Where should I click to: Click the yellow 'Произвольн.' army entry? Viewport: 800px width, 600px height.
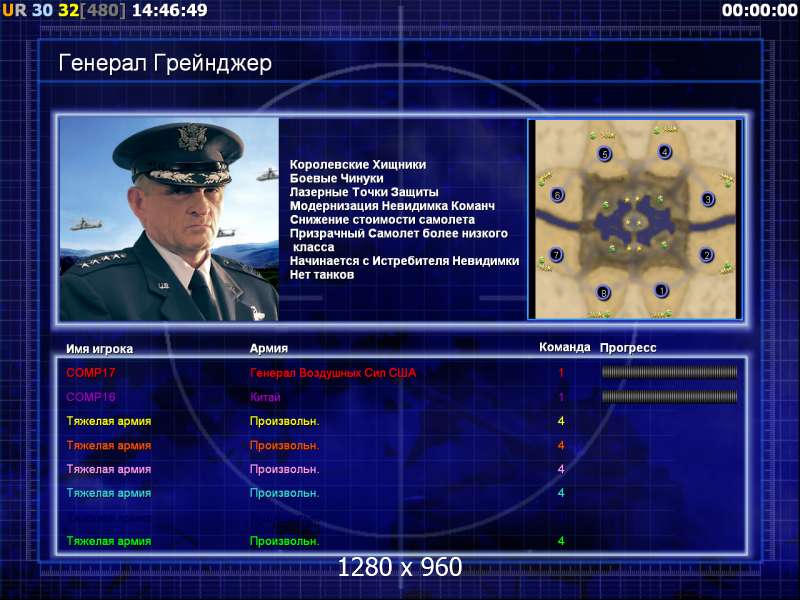coord(284,421)
